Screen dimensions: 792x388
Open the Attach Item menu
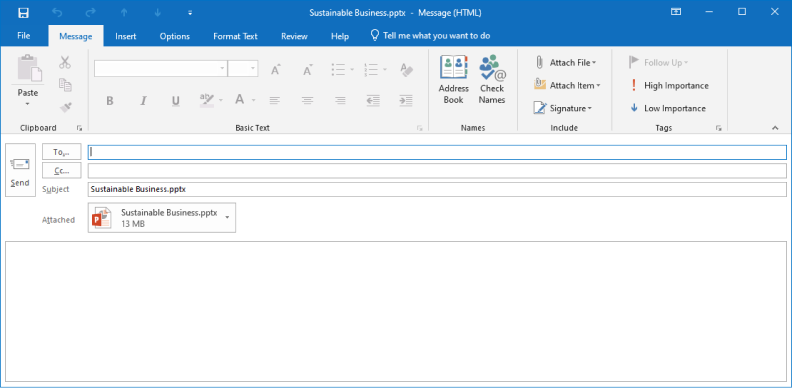[567, 85]
